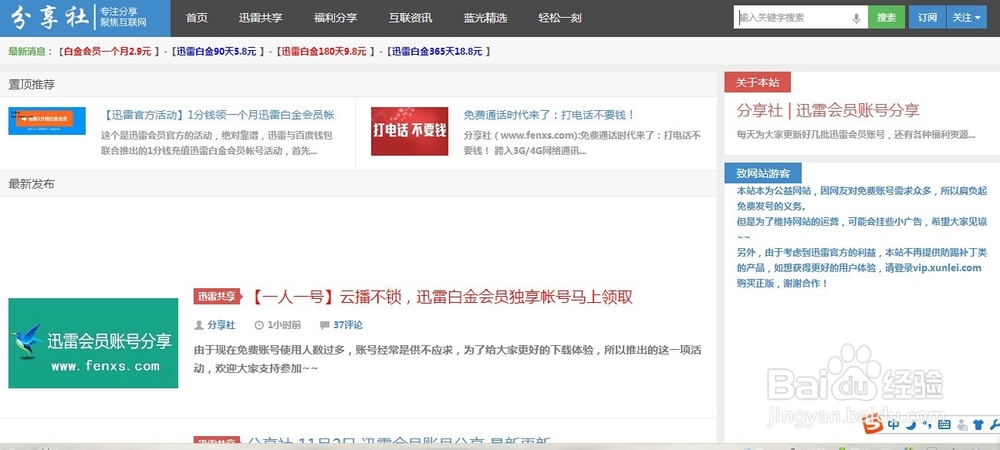Open the skin (shirt) icon in Sogou bar
Image resolution: width=1000 pixels, height=450 pixels.
click(x=977, y=424)
